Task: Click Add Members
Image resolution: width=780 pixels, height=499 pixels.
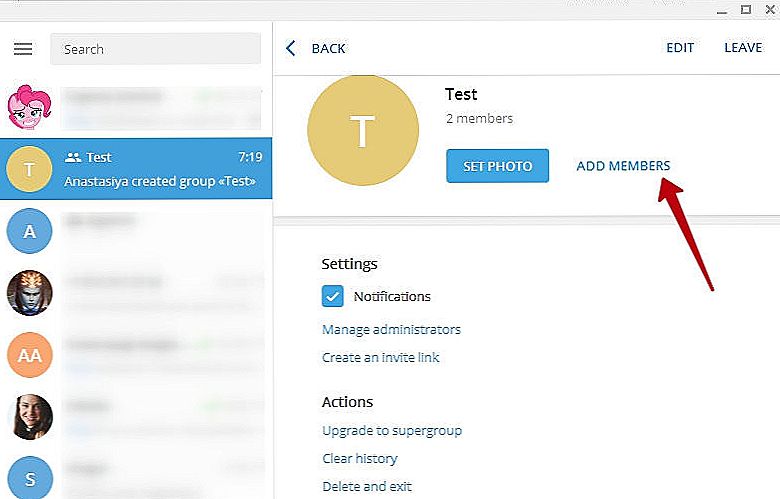Action: click(623, 166)
